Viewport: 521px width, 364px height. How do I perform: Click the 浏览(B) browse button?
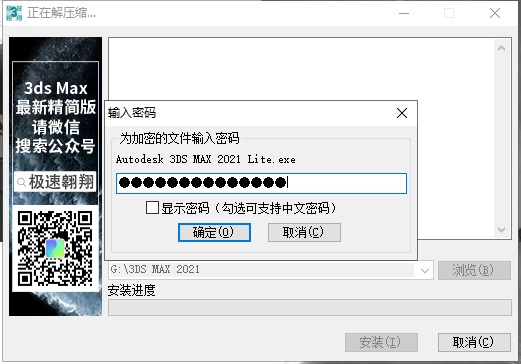474,270
